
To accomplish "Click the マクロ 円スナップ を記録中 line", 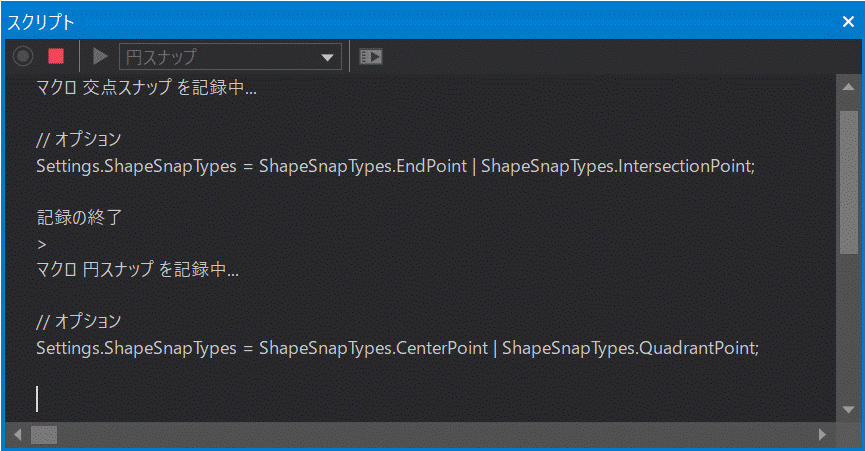I will [137, 270].
